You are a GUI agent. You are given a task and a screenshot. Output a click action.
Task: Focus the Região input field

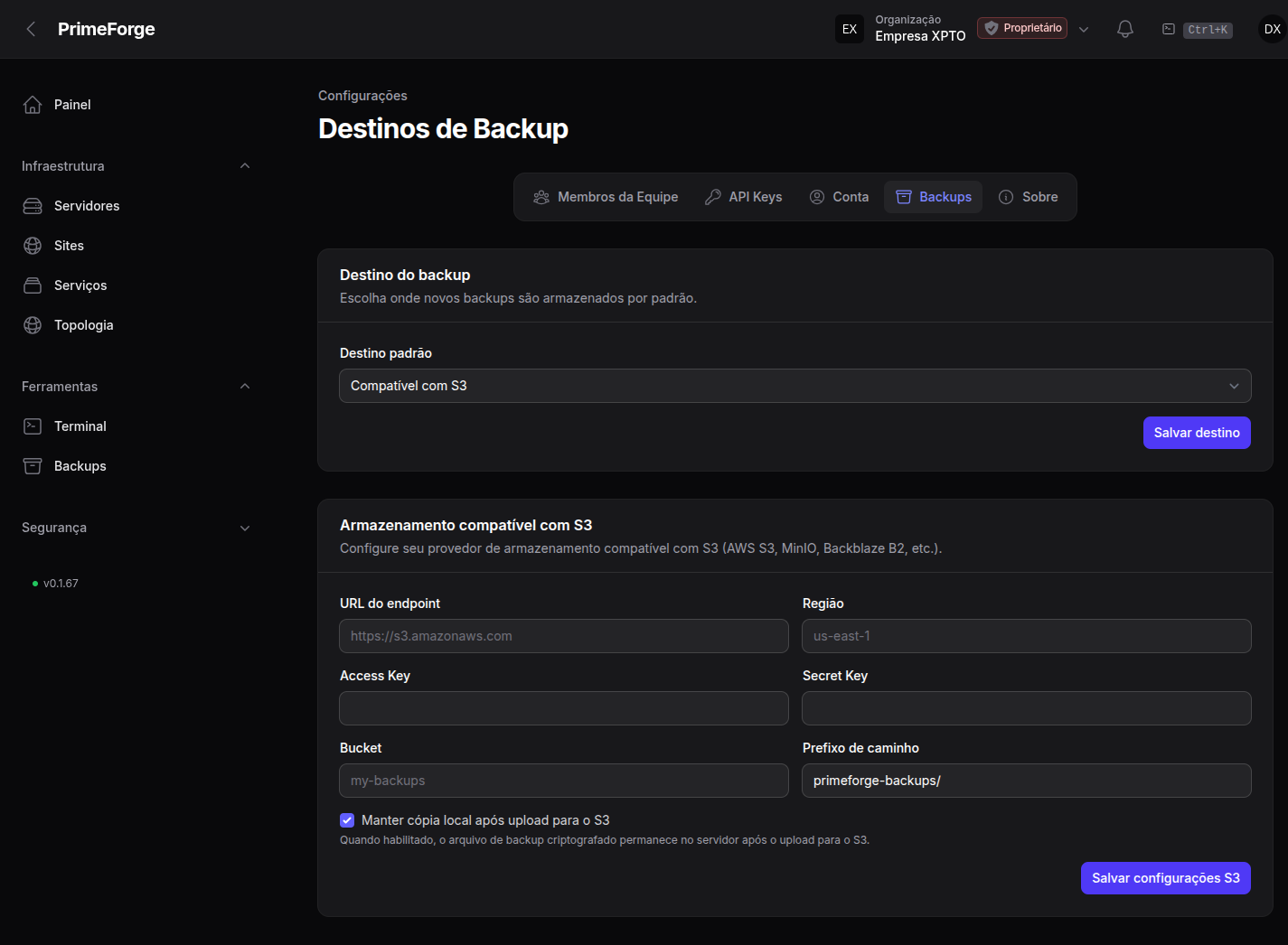coord(1027,636)
